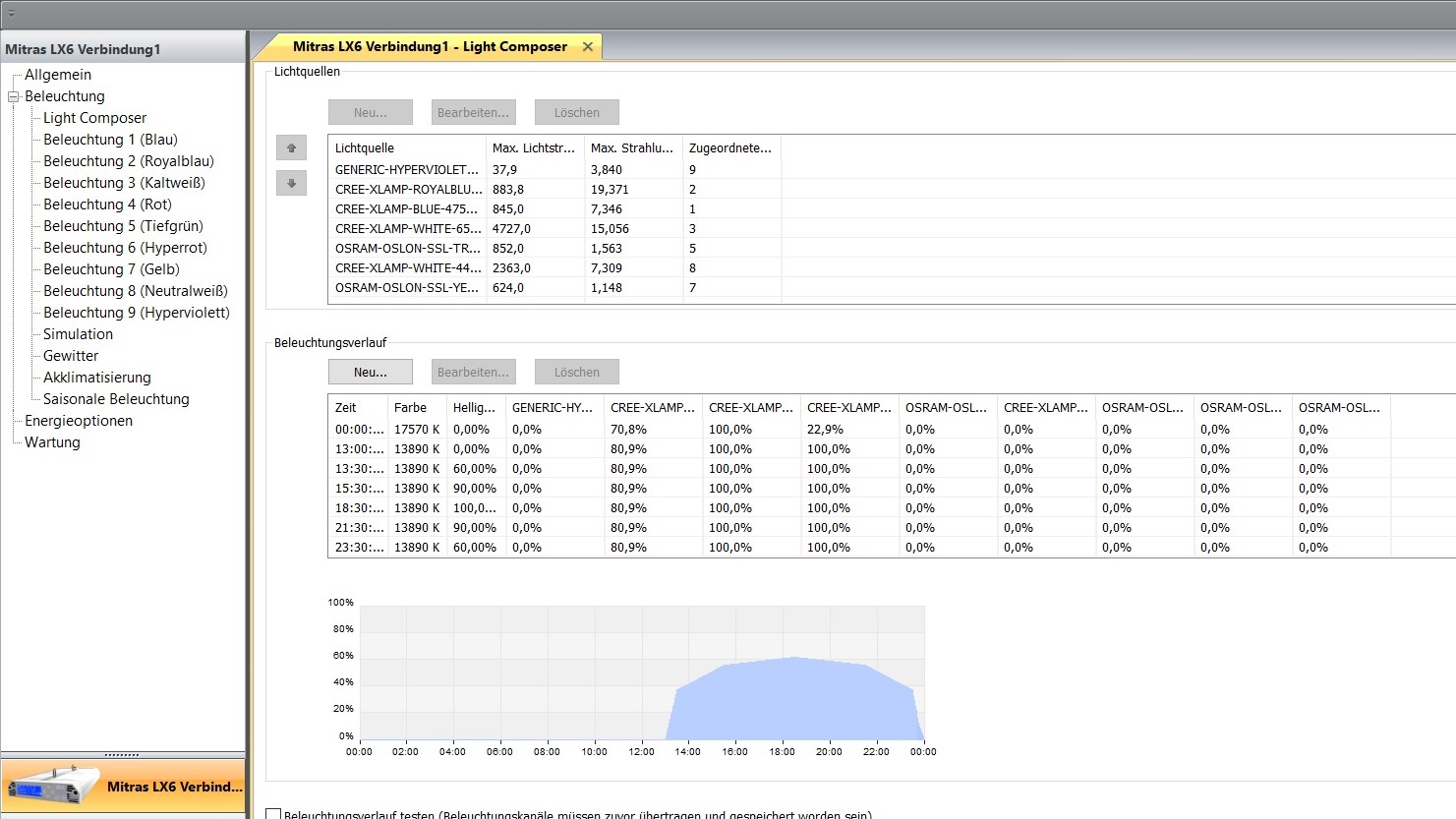Sort by Max. Lichtstr... column header
Viewport: 1456px width, 819px height.
(x=533, y=147)
